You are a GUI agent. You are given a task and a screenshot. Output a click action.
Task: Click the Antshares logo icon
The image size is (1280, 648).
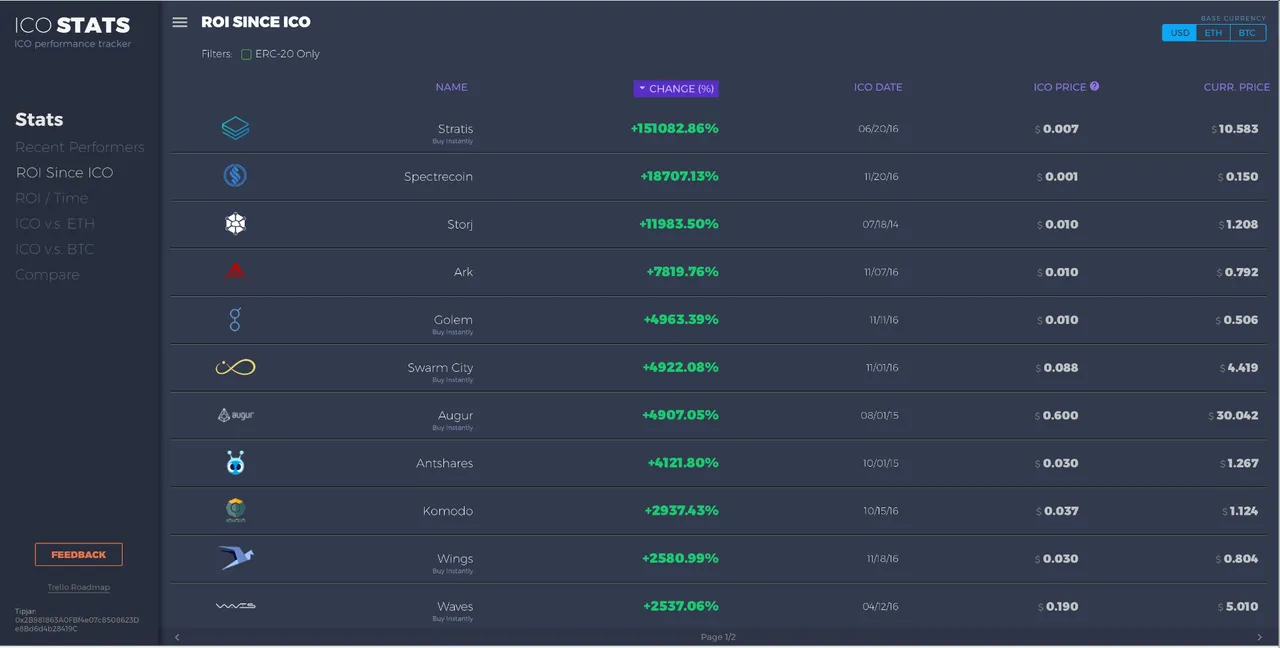pyautogui.click(x=235, y=463)
